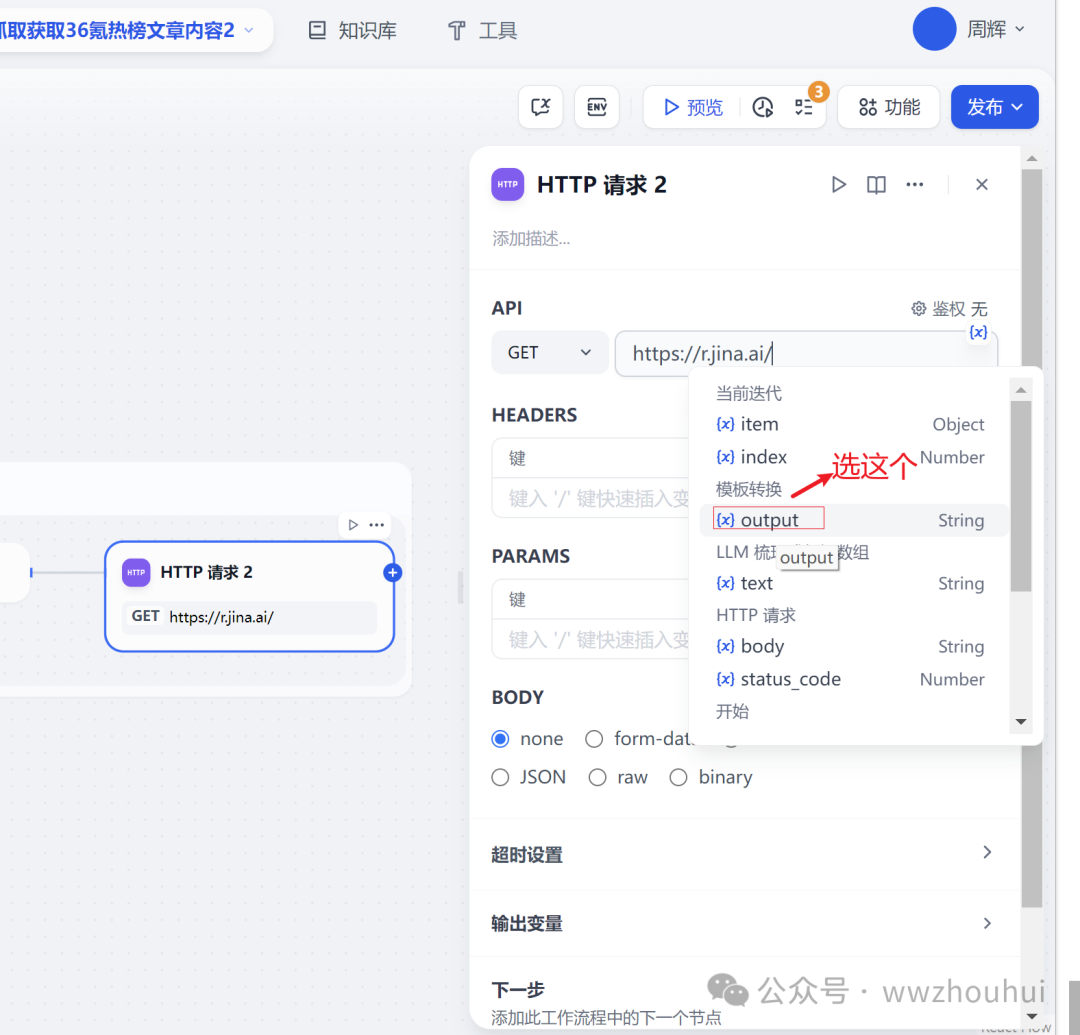Click the GET https://r.jina.ai/ text in node
The height and width of the screenshot is (1035, 1080).
(250, 616)
